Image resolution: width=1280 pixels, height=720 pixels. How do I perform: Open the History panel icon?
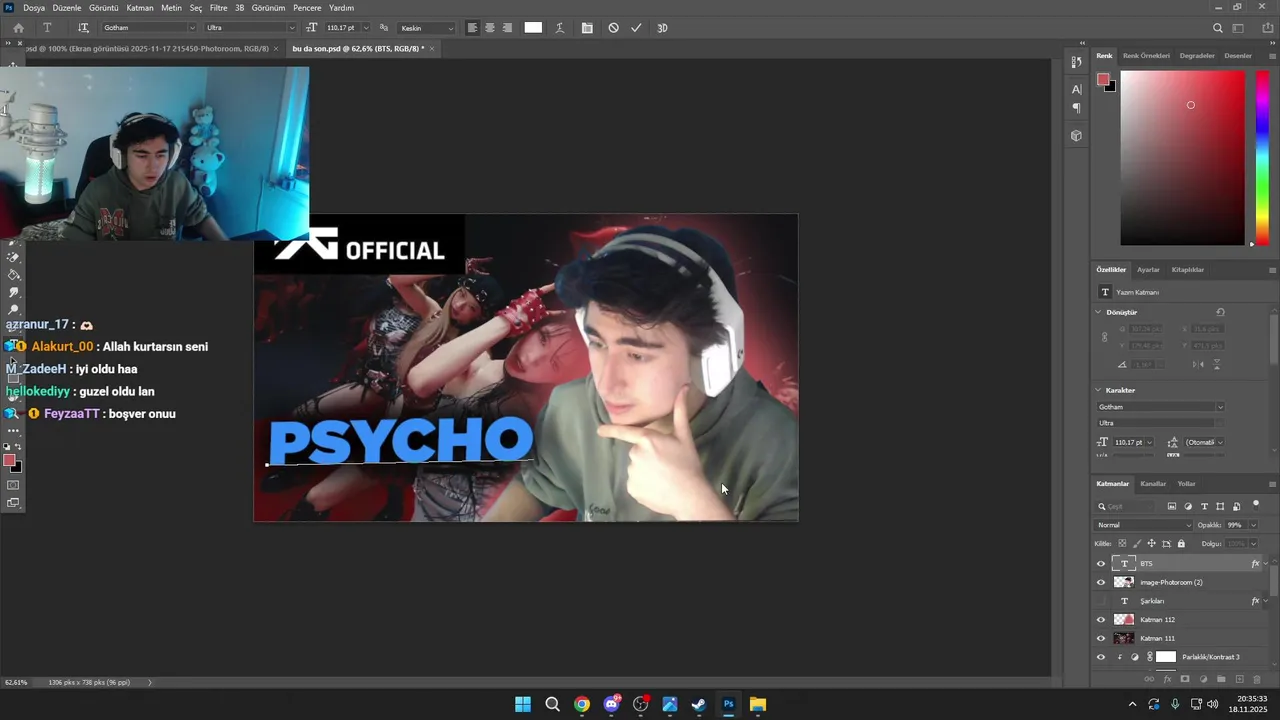[1076, 62]
